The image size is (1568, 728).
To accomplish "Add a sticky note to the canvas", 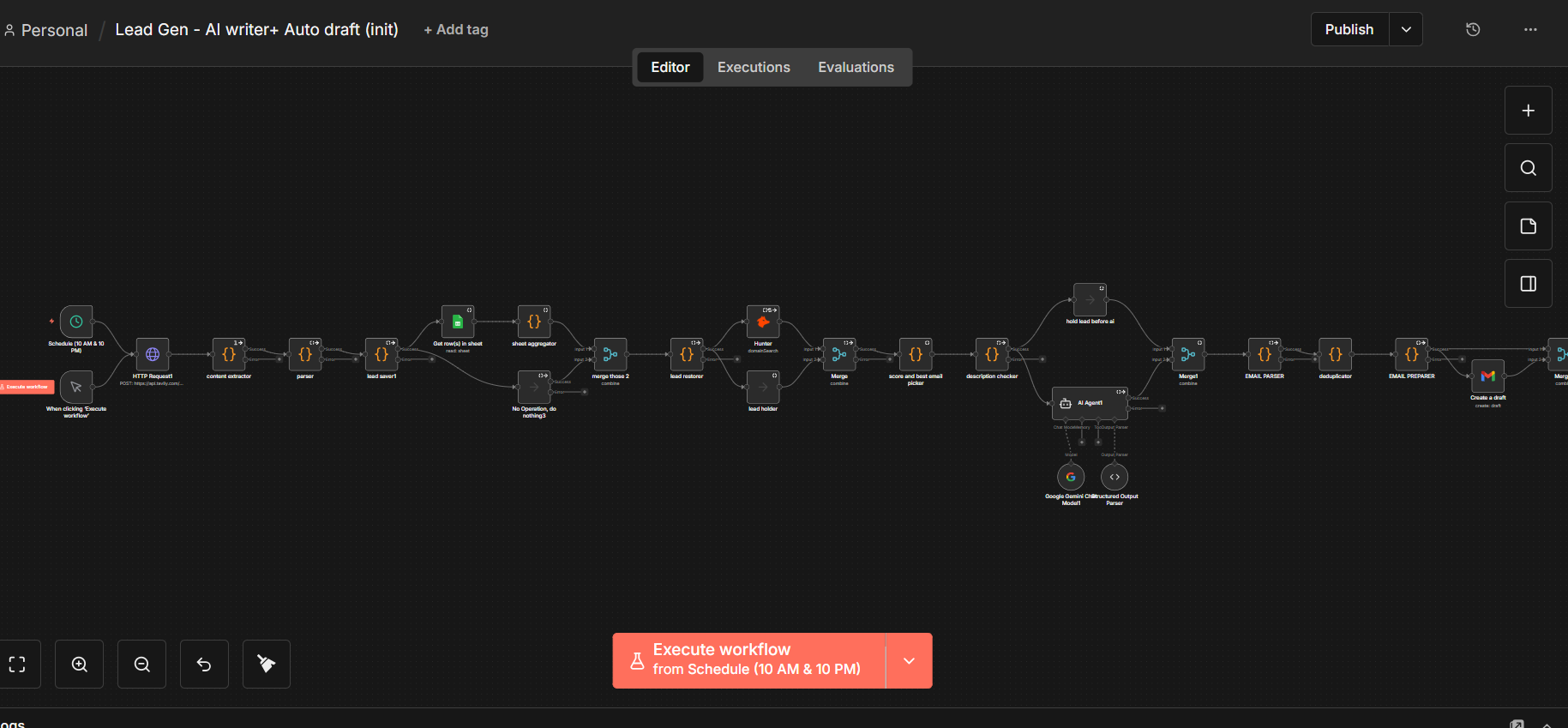I will [x=1529, y=226].
